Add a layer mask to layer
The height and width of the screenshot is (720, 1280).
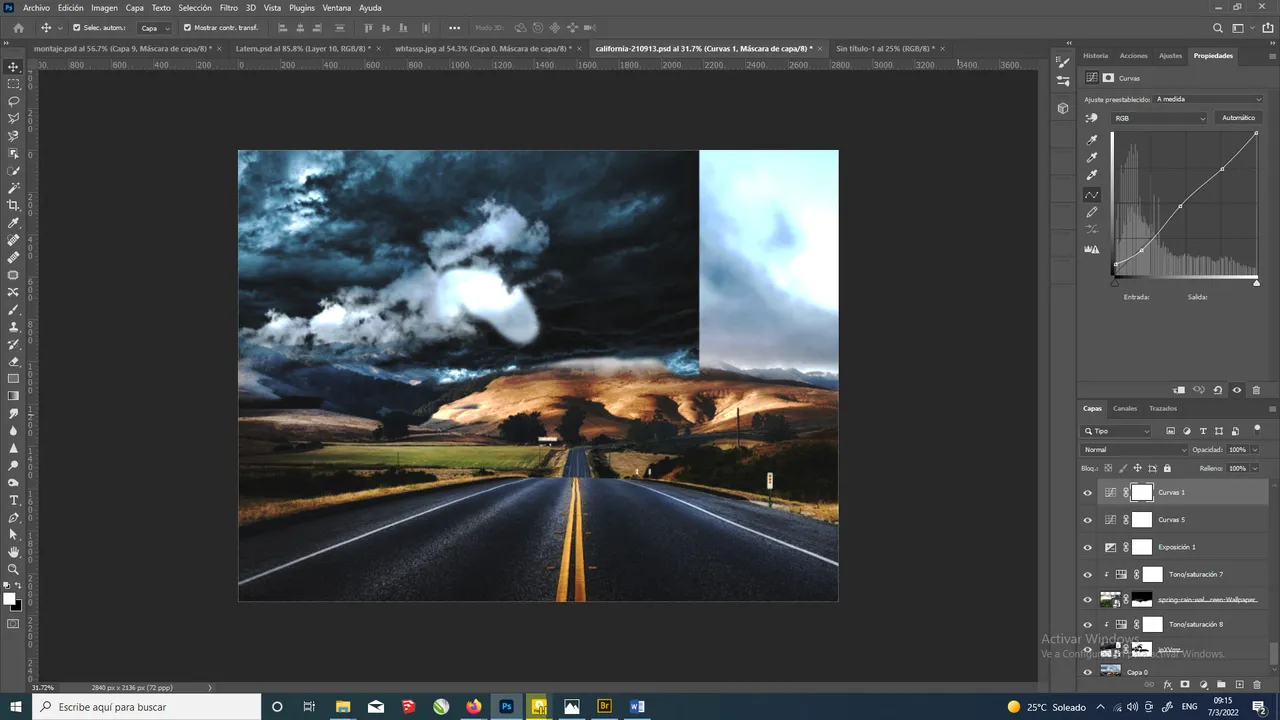point(1185,685)
